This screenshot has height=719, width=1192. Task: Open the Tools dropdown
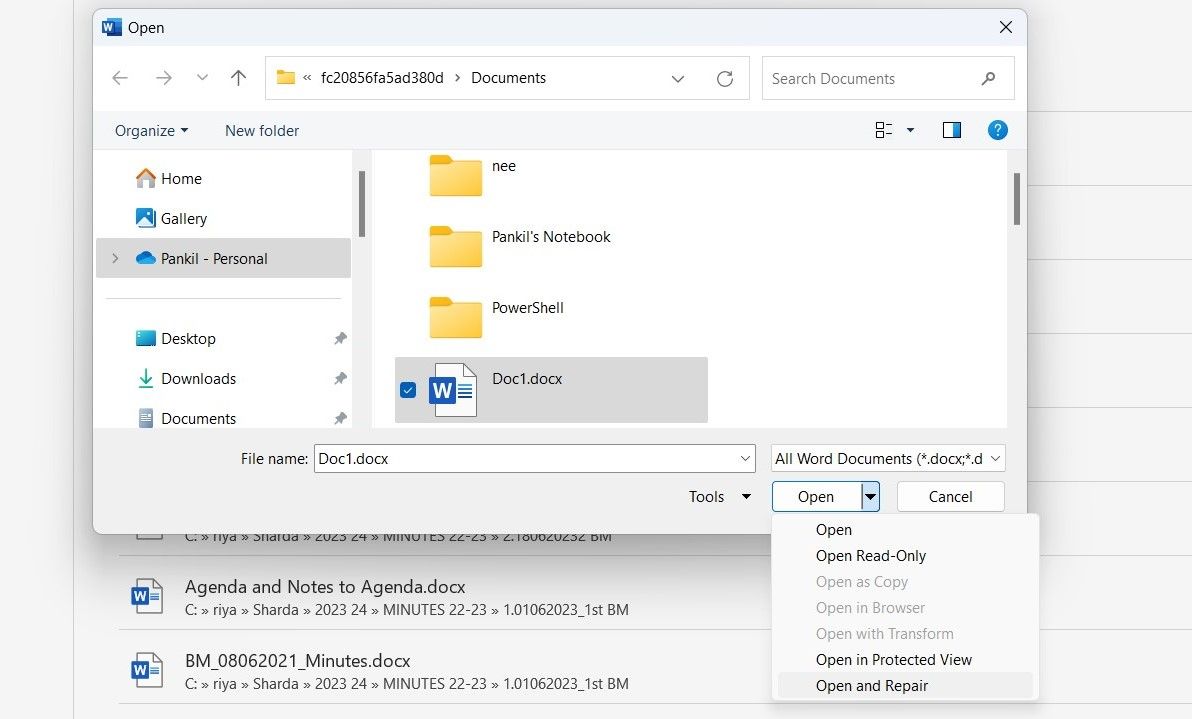[718, 497]
